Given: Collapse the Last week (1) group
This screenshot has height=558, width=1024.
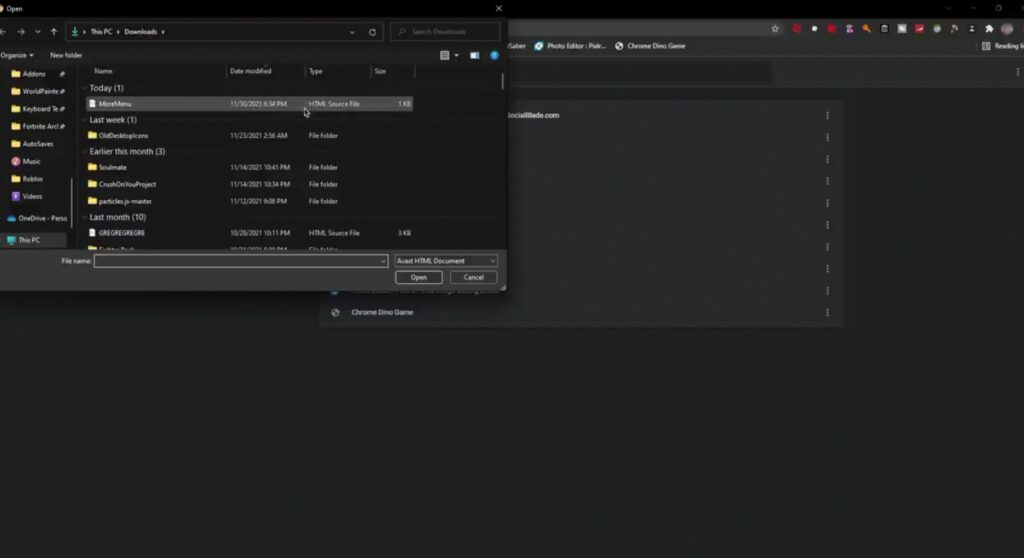Looking at the screenshot, I should 84,120.
